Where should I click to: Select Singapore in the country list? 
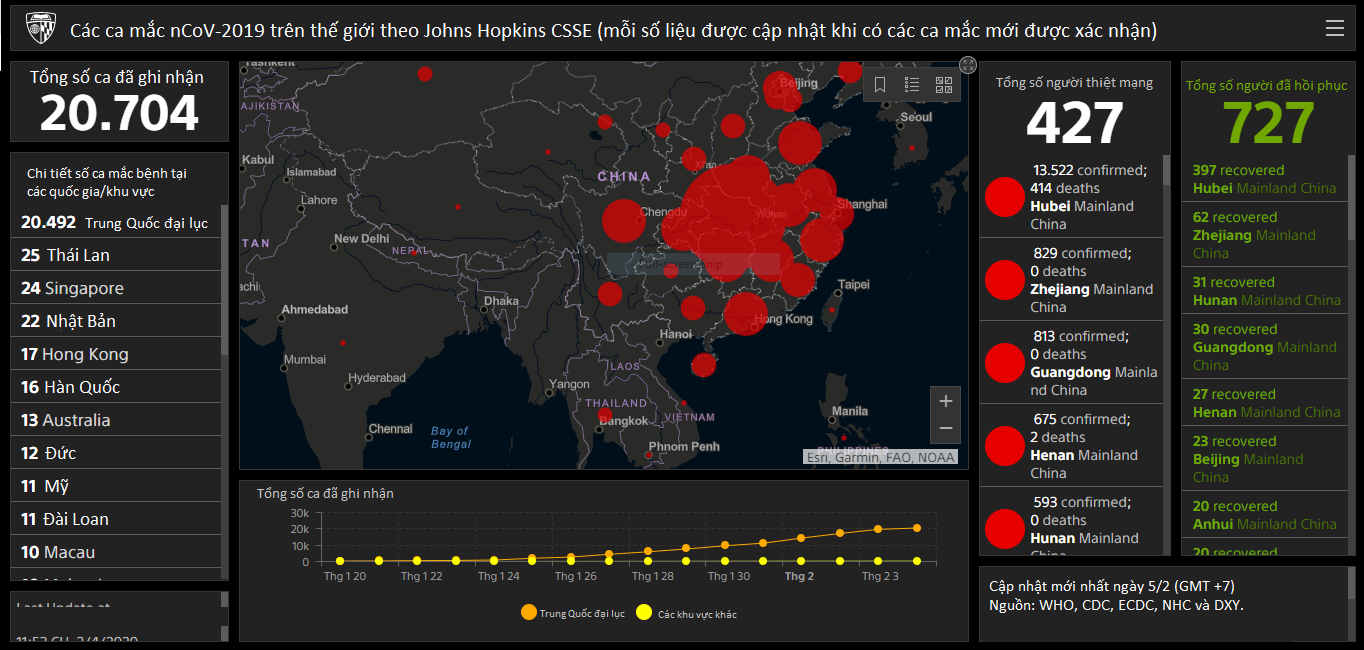click(116, 288)
